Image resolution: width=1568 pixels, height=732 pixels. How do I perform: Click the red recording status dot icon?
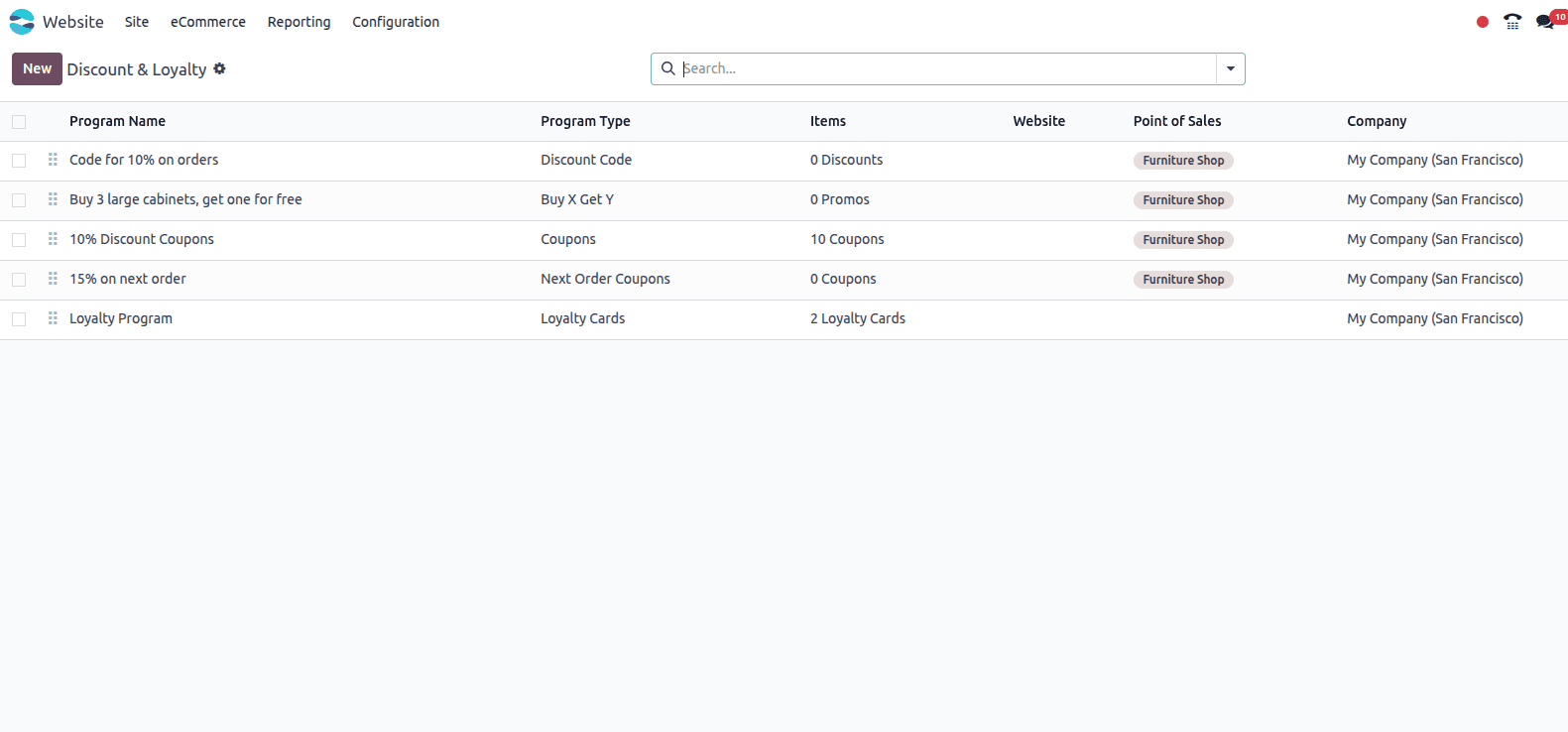tap(1482, 22)
